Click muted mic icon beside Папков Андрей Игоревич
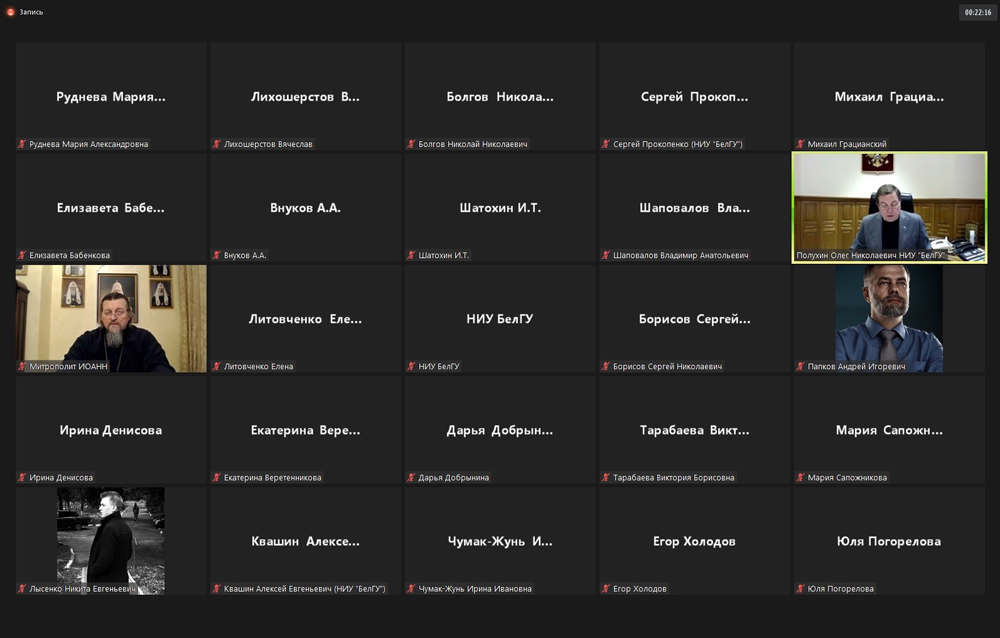The height and width of the screenshot is (638, 1000). click(x=800, y=366)
